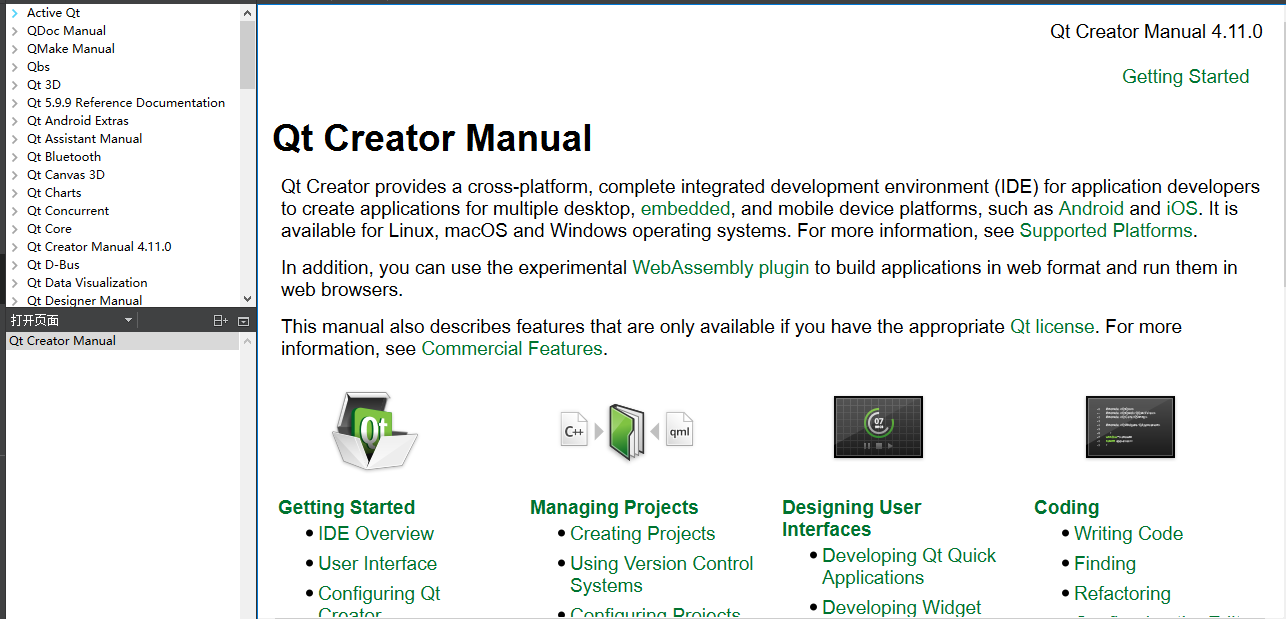Click the Designing User Interfaces thumbnail icon
The height and width of the screenshot is (619, 1286).
pyautogui.click(x=878, y=427)
